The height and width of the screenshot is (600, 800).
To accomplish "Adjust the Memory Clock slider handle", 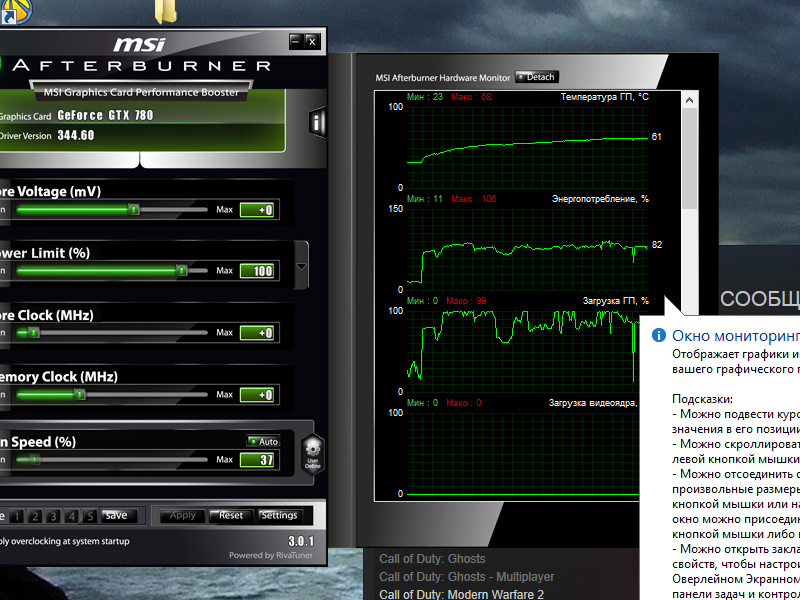I will coord(80,394).
